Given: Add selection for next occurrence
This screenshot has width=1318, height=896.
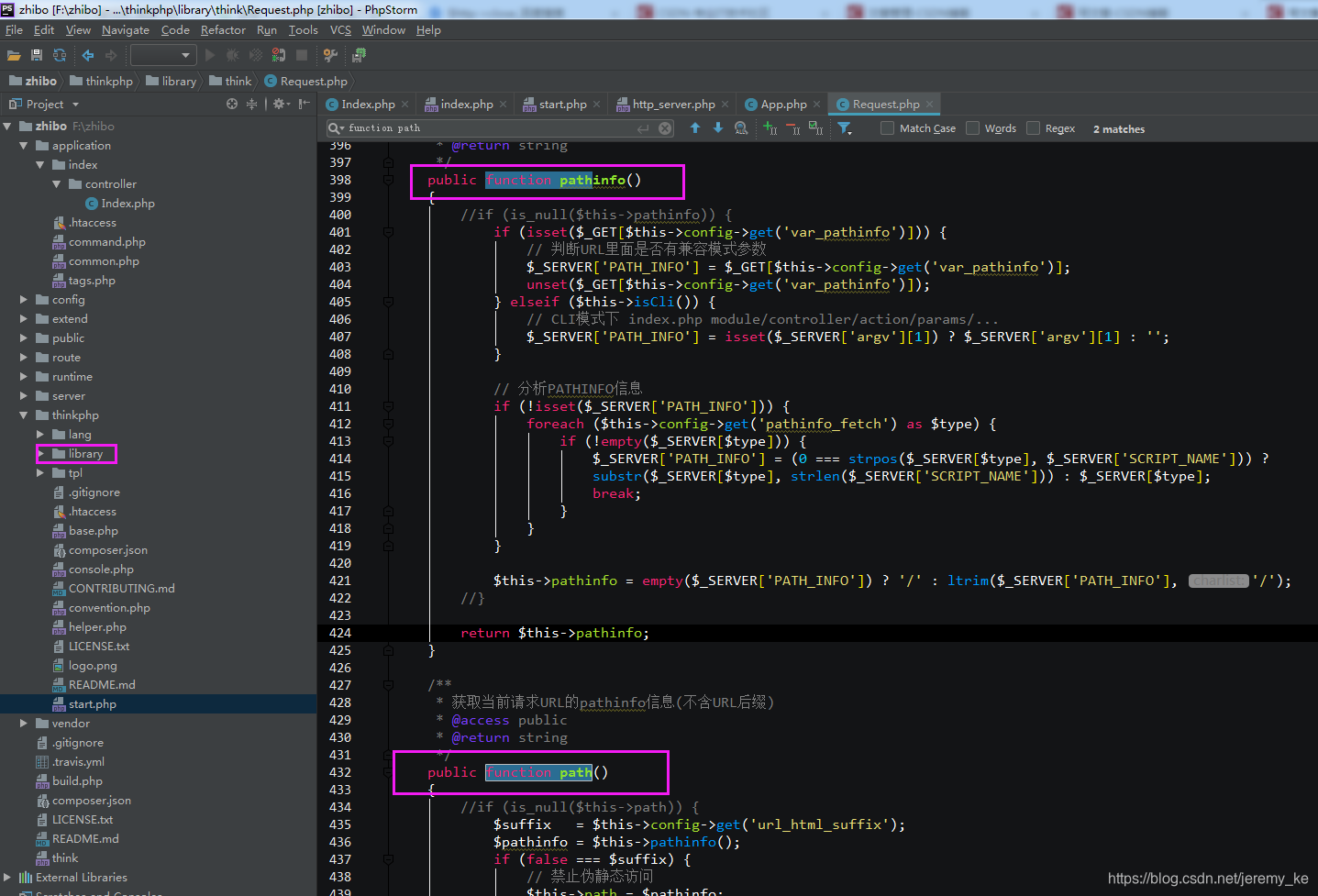Looking at the screenshot, I should 770,128.
